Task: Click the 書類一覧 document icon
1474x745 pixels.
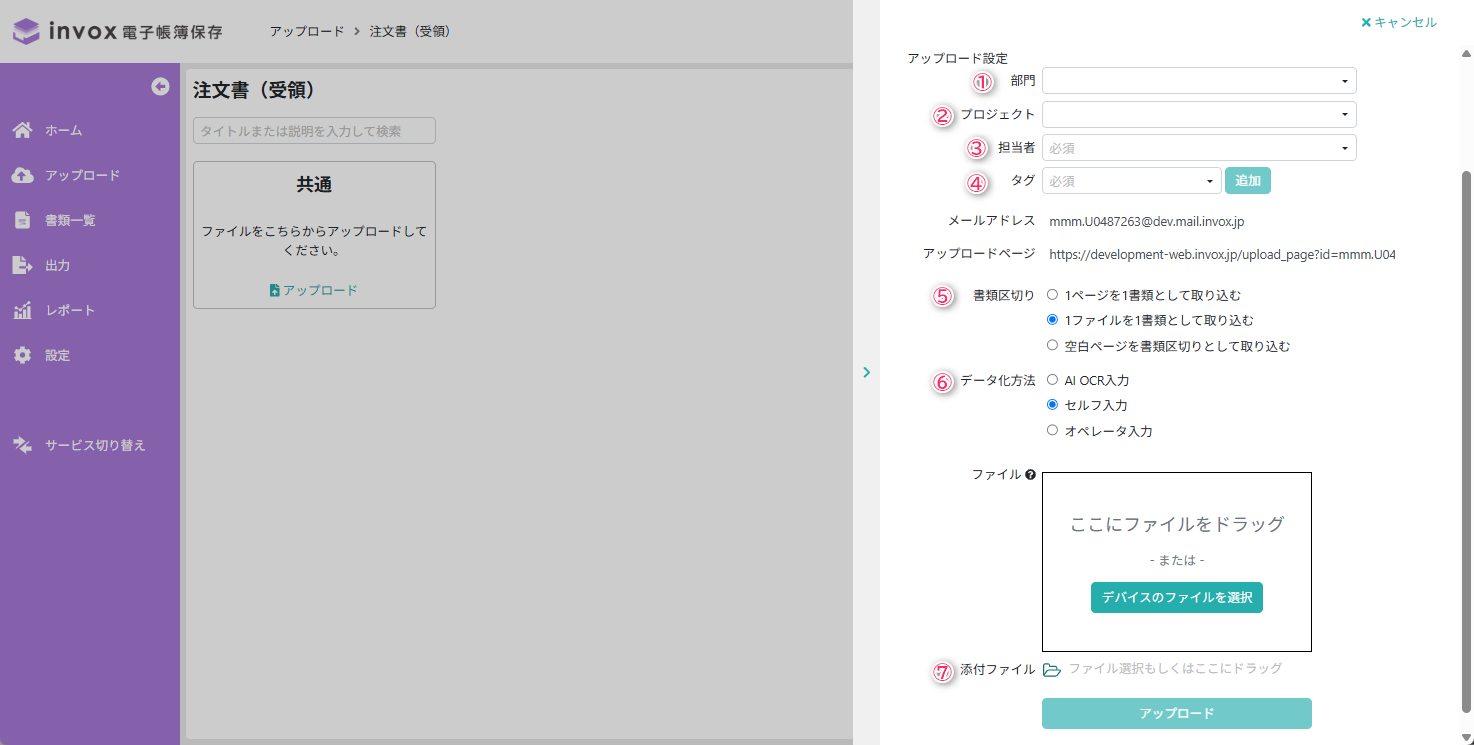Action: point(22,220)
